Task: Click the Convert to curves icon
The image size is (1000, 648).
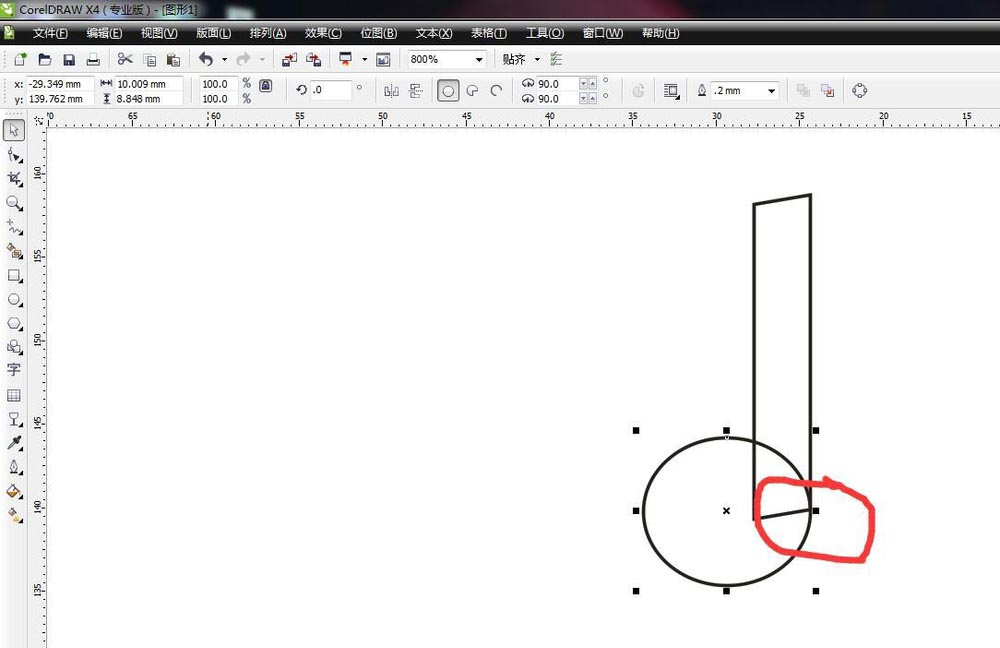Action: click(x=859, y=91)
